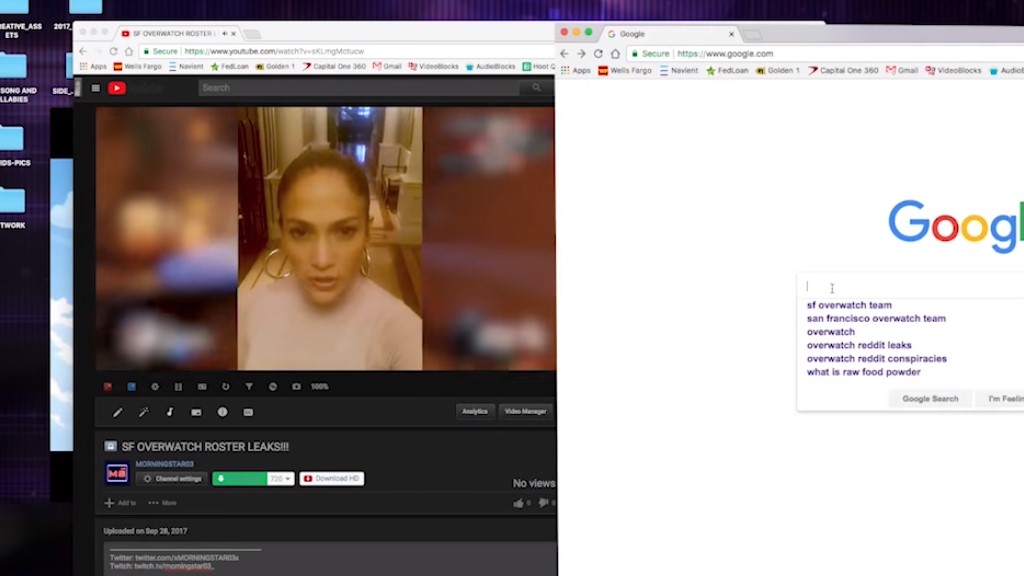Image resolution: width=1024 pixels, height=576 pixels.
Task: Click the Google search input box
Action: click(x=912, y=287)
